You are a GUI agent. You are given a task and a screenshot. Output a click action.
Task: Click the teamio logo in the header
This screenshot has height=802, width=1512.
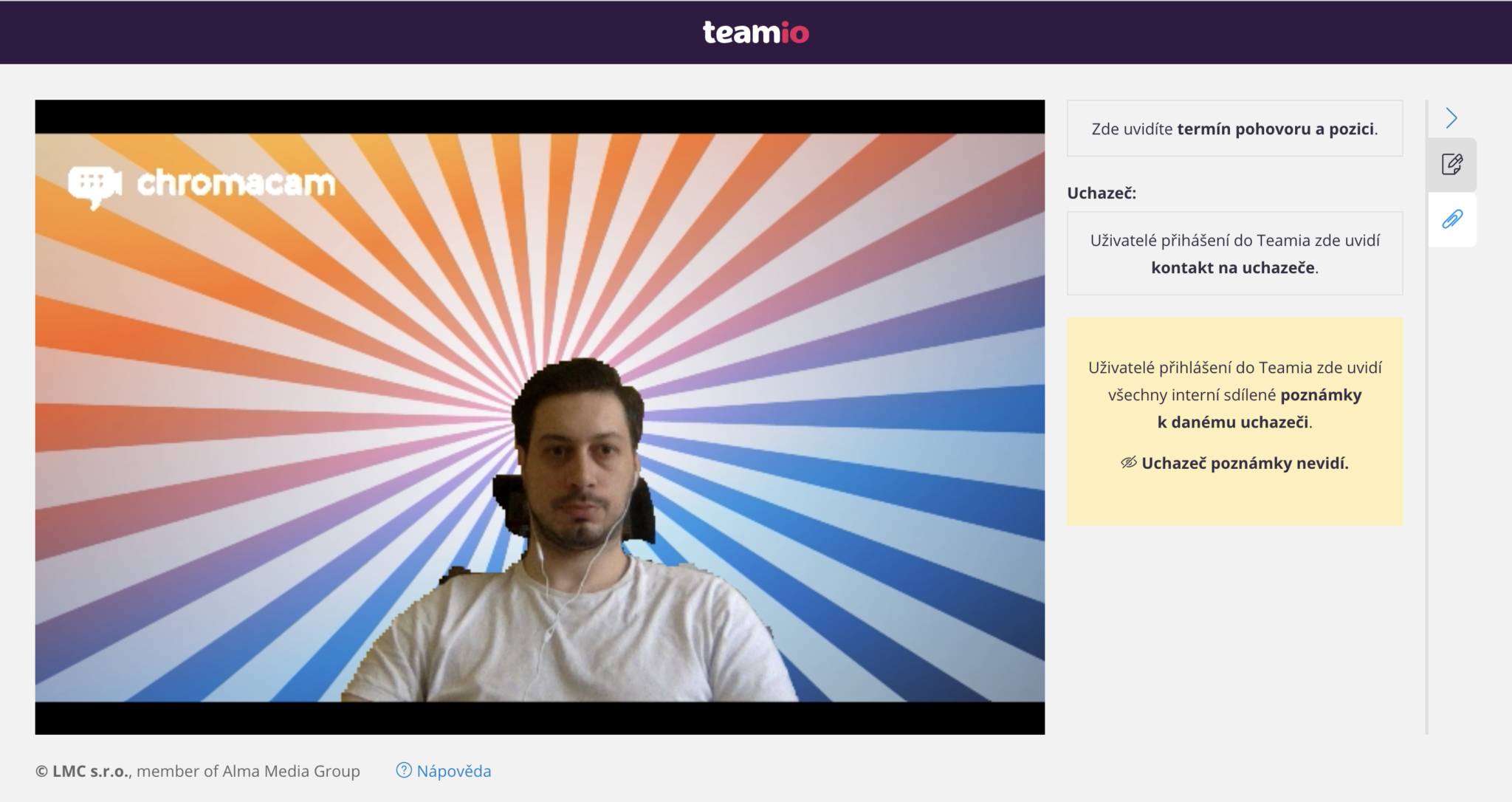(x=755, y=32)
